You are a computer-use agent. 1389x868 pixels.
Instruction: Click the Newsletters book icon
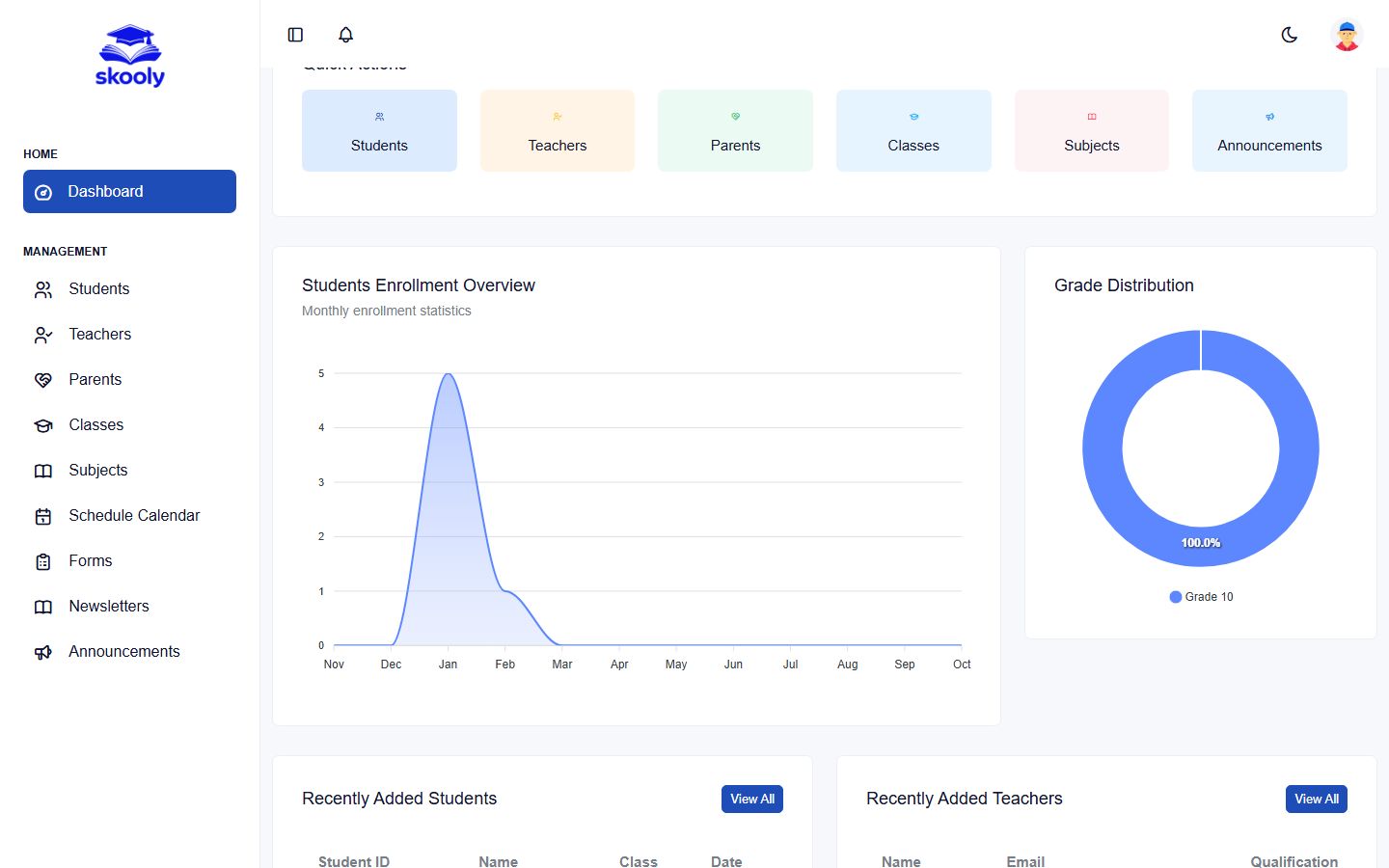[43, 607]
